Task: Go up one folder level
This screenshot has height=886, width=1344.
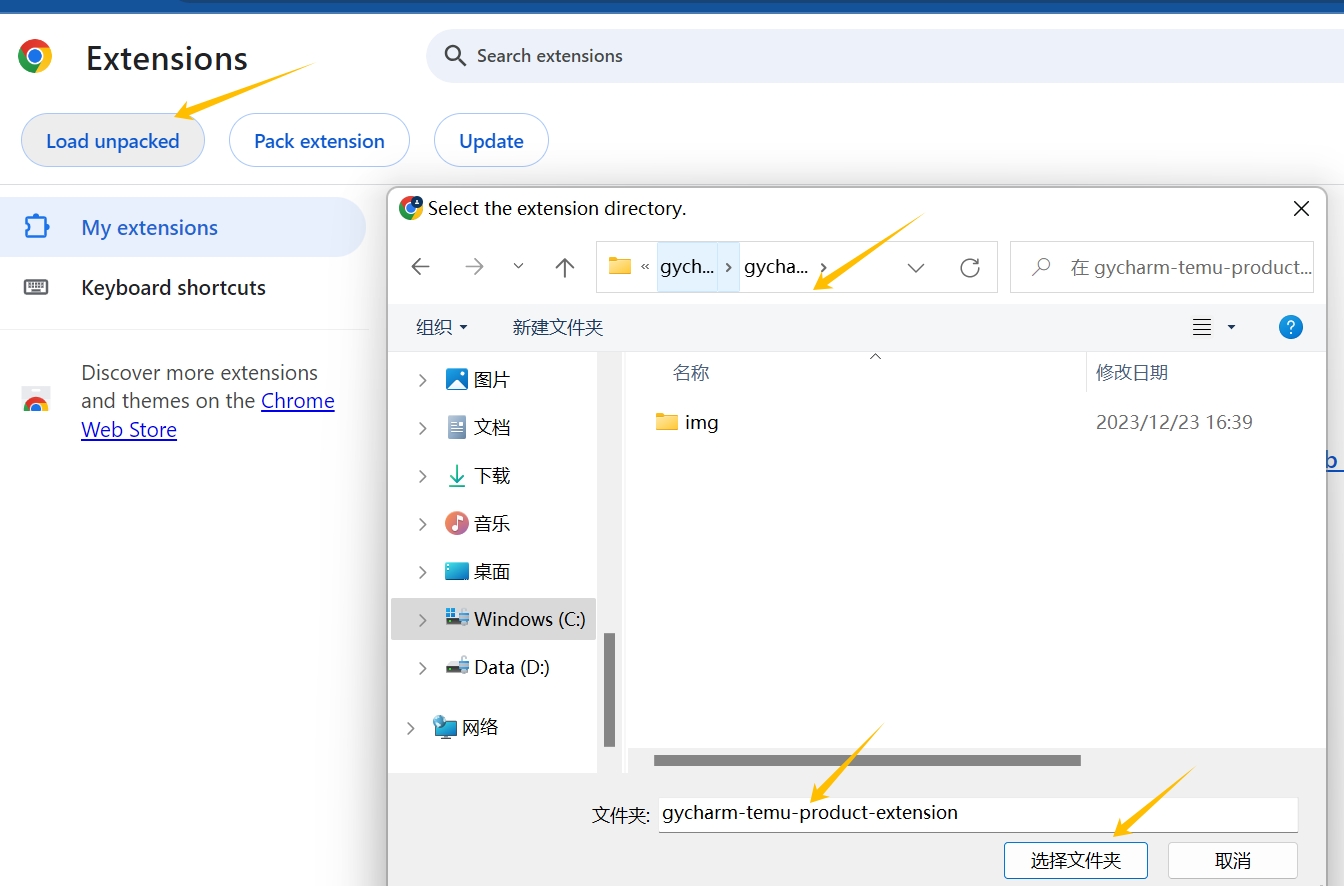Action: tap(565, 267)
